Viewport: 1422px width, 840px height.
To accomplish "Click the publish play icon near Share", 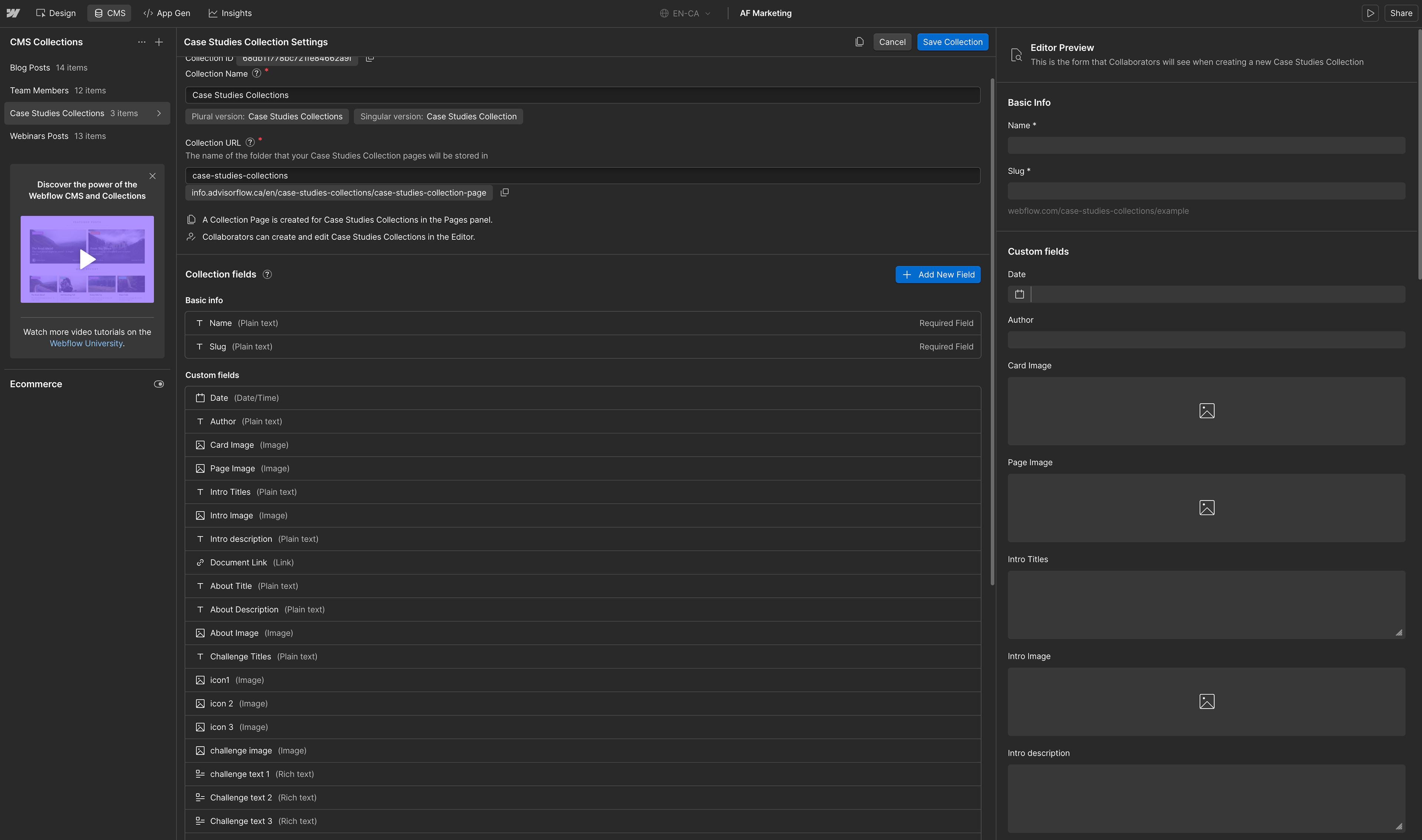I will (1371, 13).
